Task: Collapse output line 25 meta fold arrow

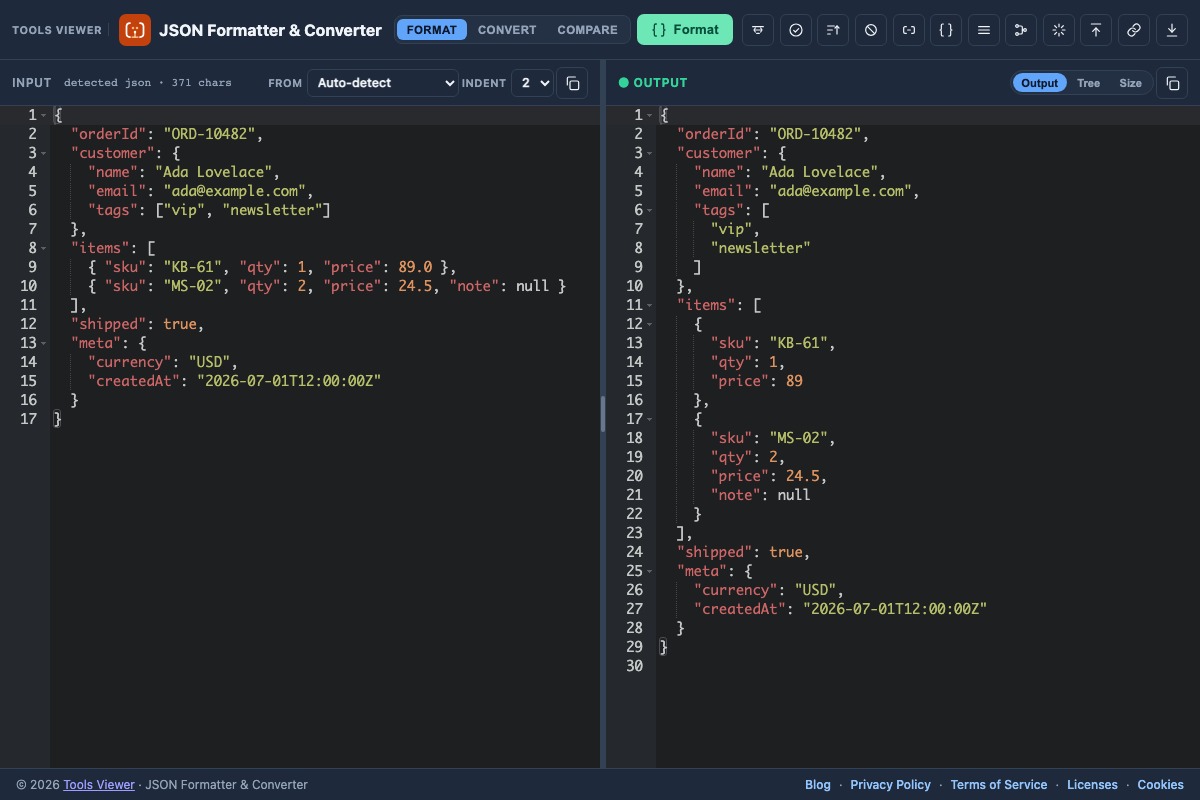Action: click(650, 571)
